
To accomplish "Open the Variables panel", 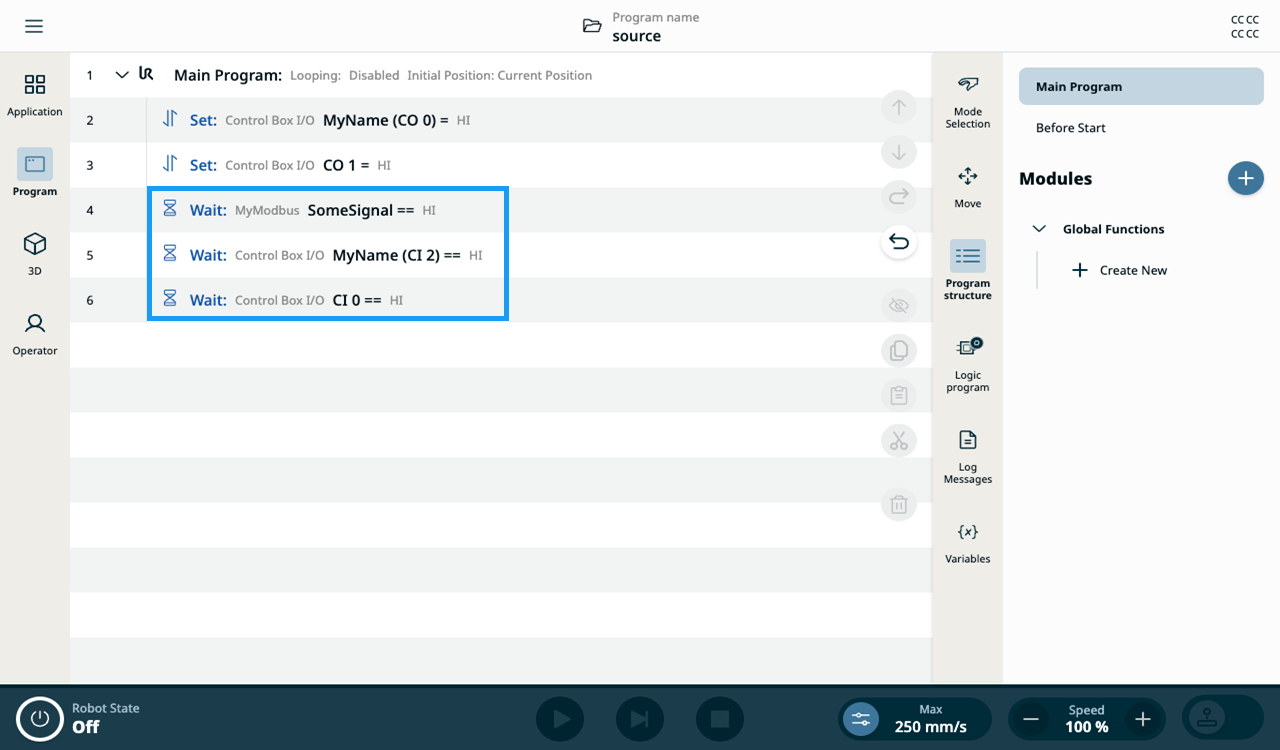I will point(968,543).
